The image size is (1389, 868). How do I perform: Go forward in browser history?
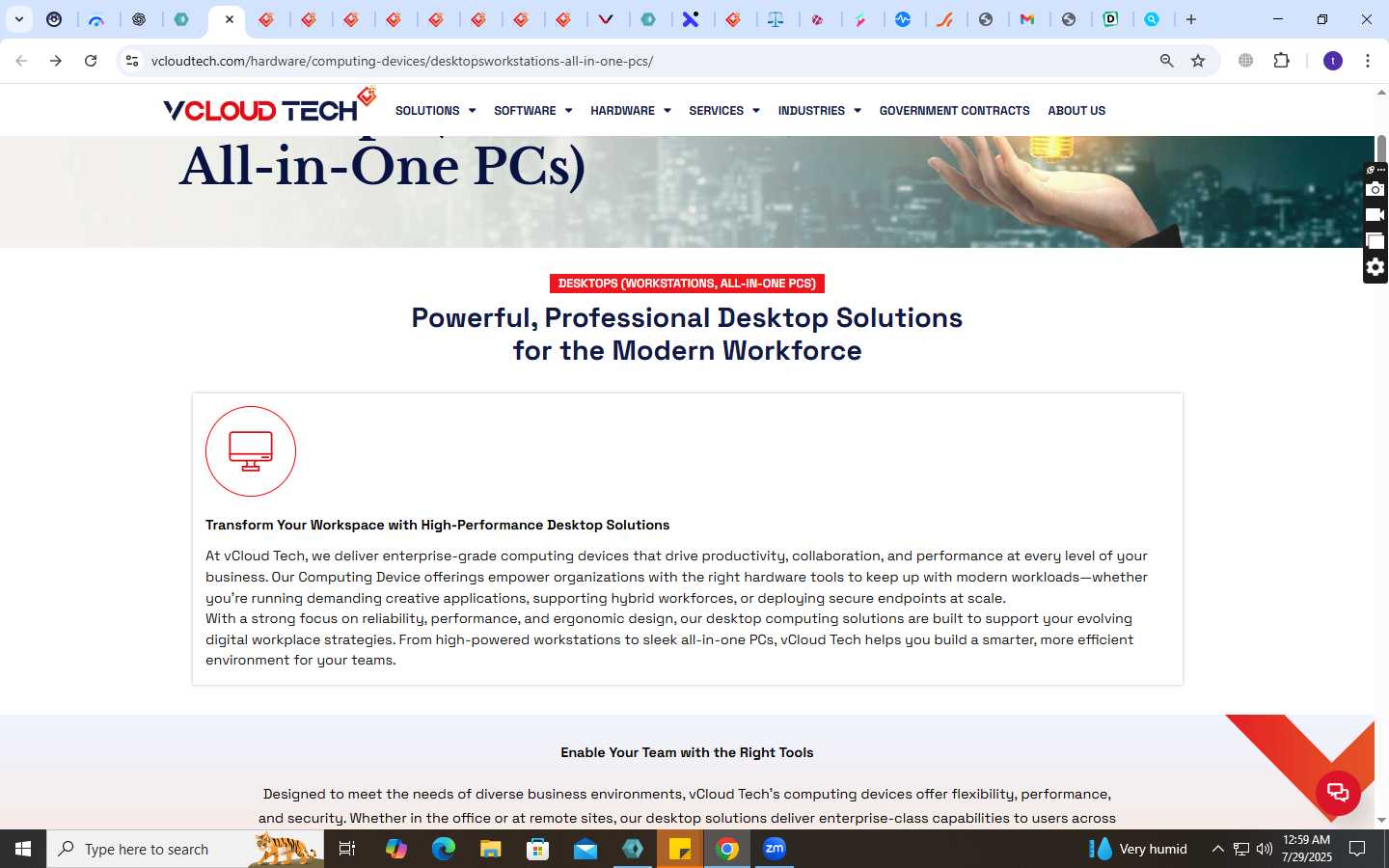tap(56, 61)
